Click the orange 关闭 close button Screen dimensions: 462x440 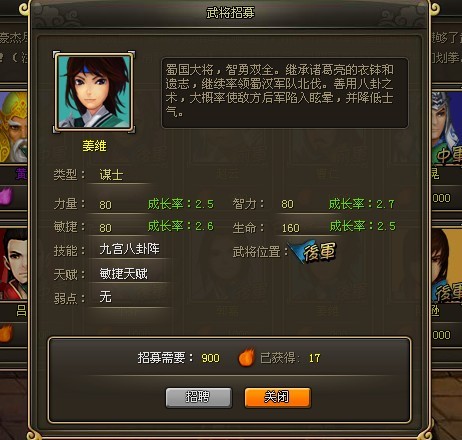coord(278,397)
